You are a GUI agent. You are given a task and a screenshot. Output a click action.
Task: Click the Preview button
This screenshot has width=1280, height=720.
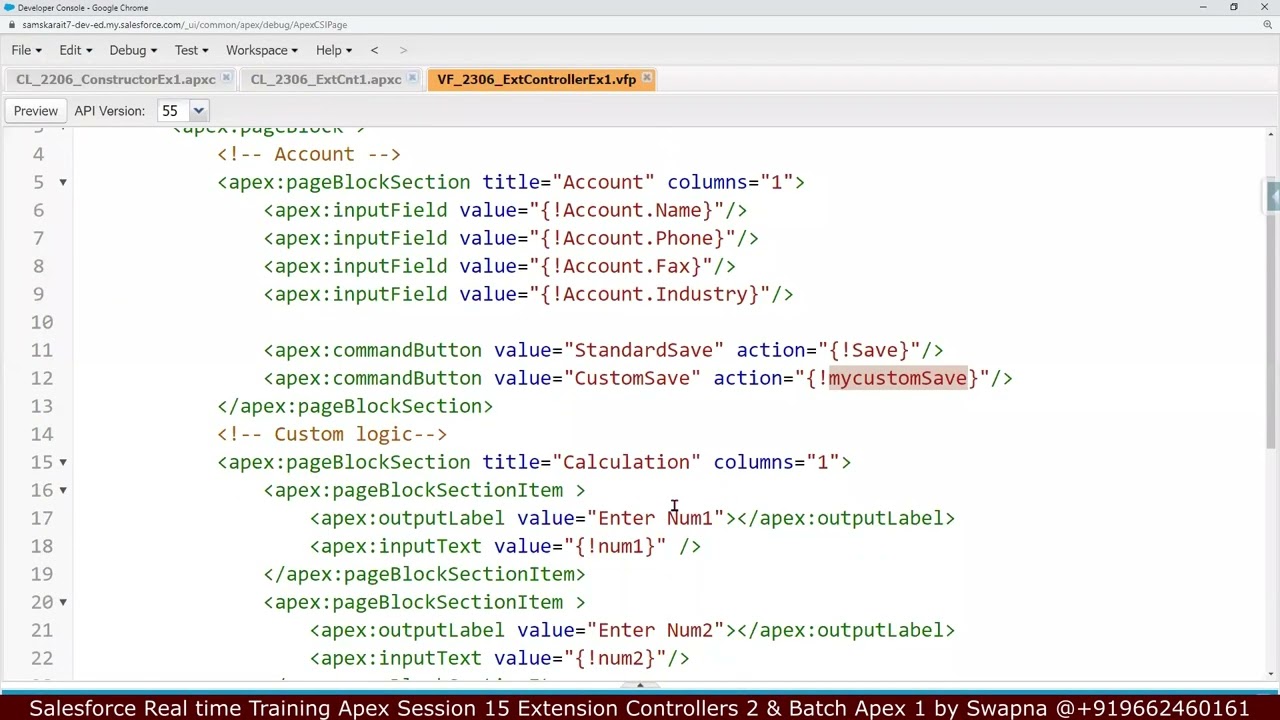(36, 111)
